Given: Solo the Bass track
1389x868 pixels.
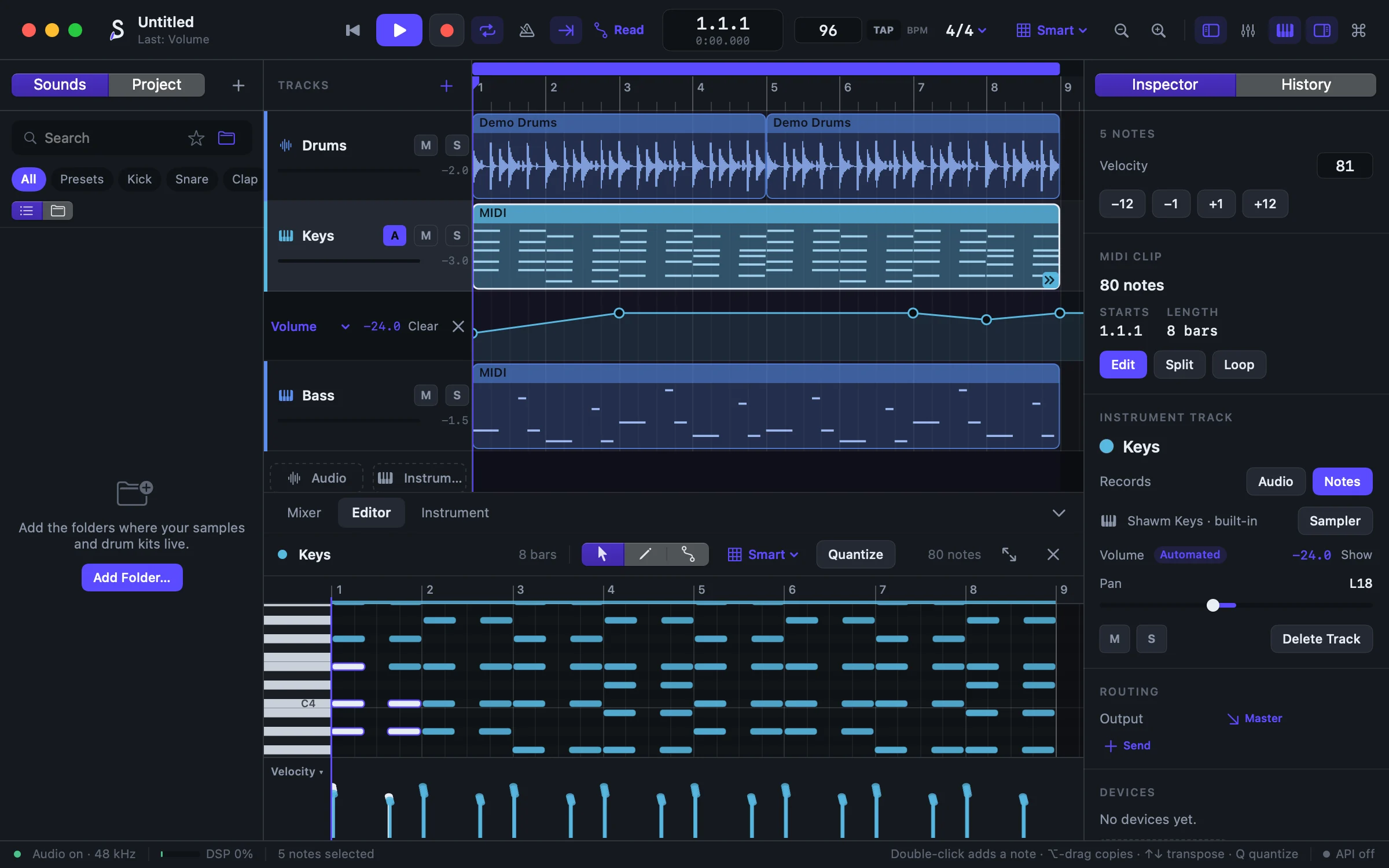Looking at the screenshot, I should click(x=457, y=395).
